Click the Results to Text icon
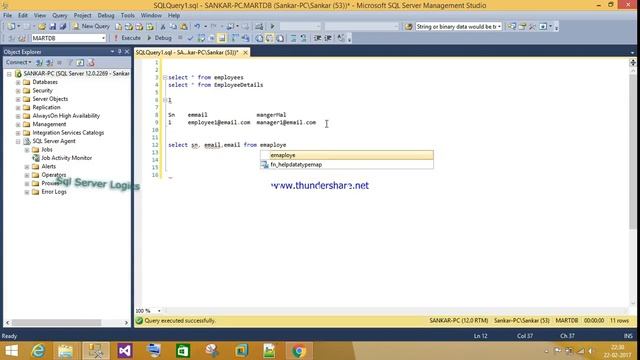The image size is (640, 360). [x=259, y=38]
